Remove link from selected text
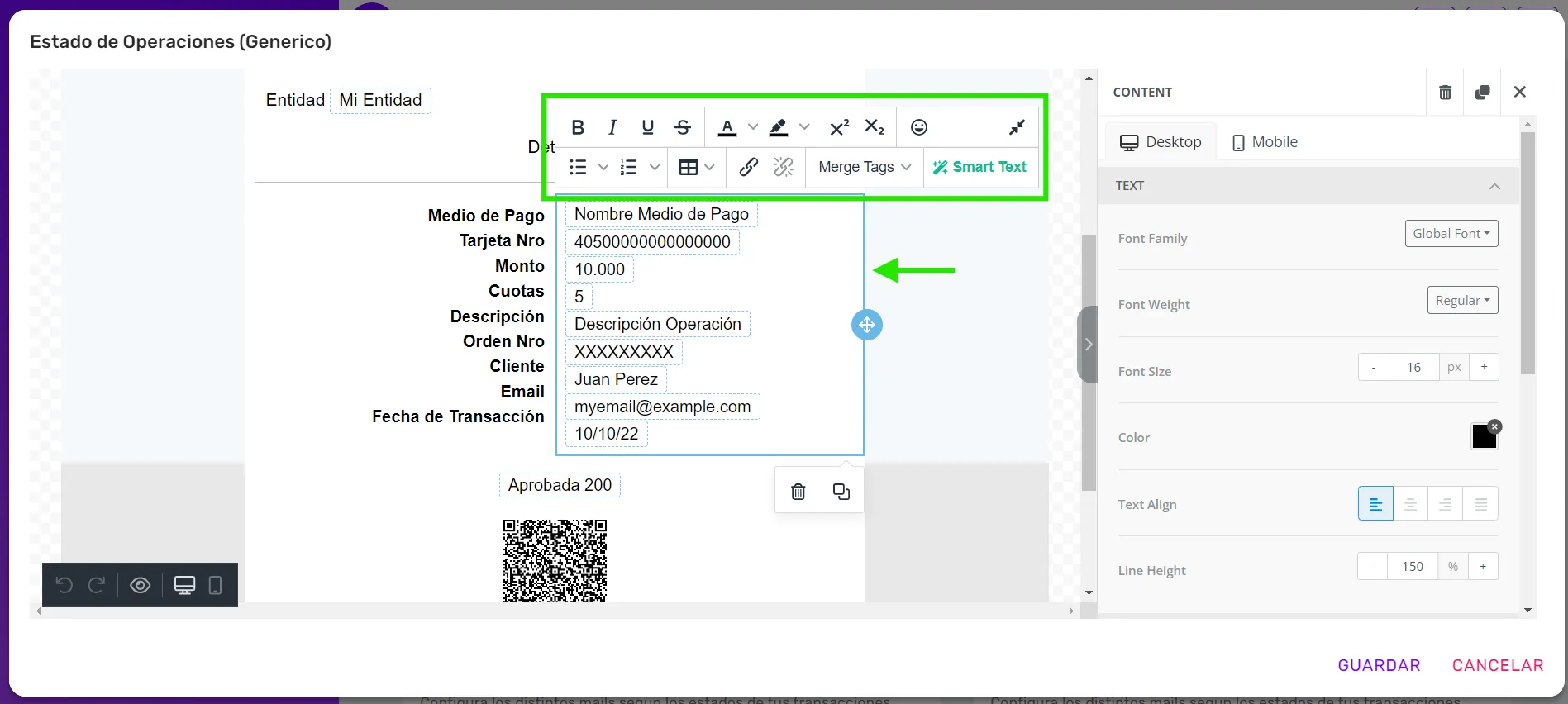 [x=784, y=167]
